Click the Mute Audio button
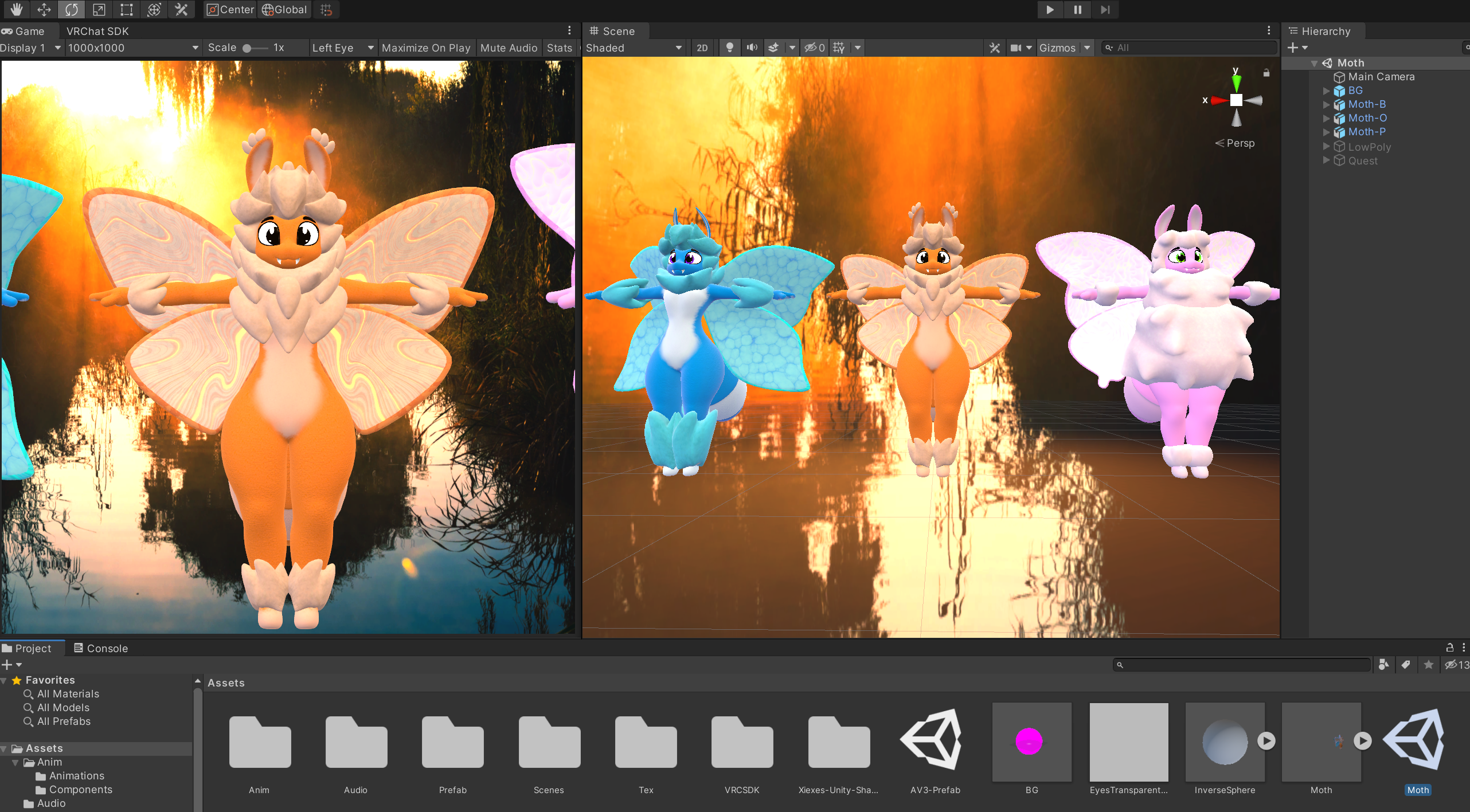Image resolution: width=1470 pixels, height=812 pixels. [509, 48]
